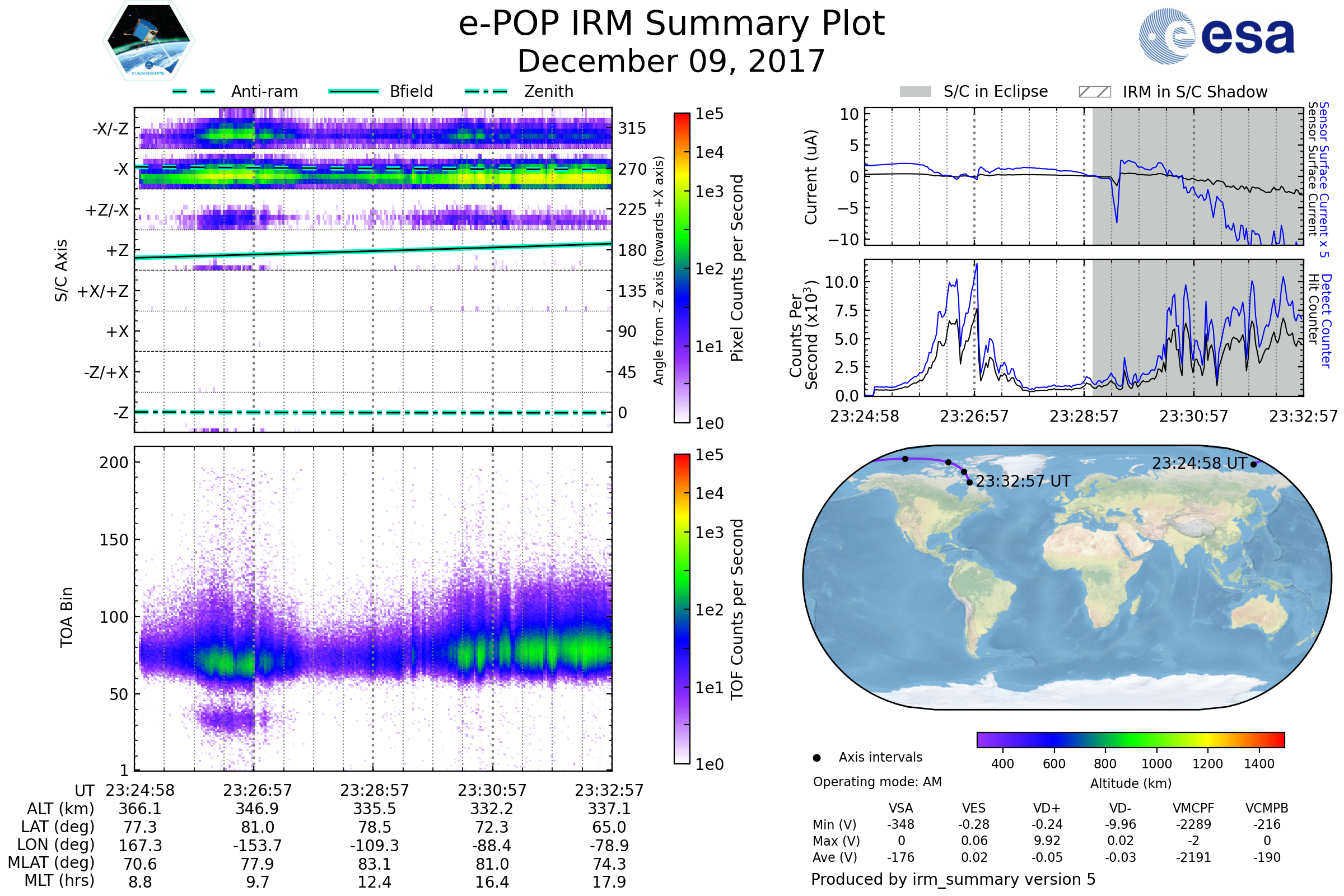Click the IRM in S/C Shadow hatched patch
Viewport: 1344px width, 896px height.
tap(1094, 92)
